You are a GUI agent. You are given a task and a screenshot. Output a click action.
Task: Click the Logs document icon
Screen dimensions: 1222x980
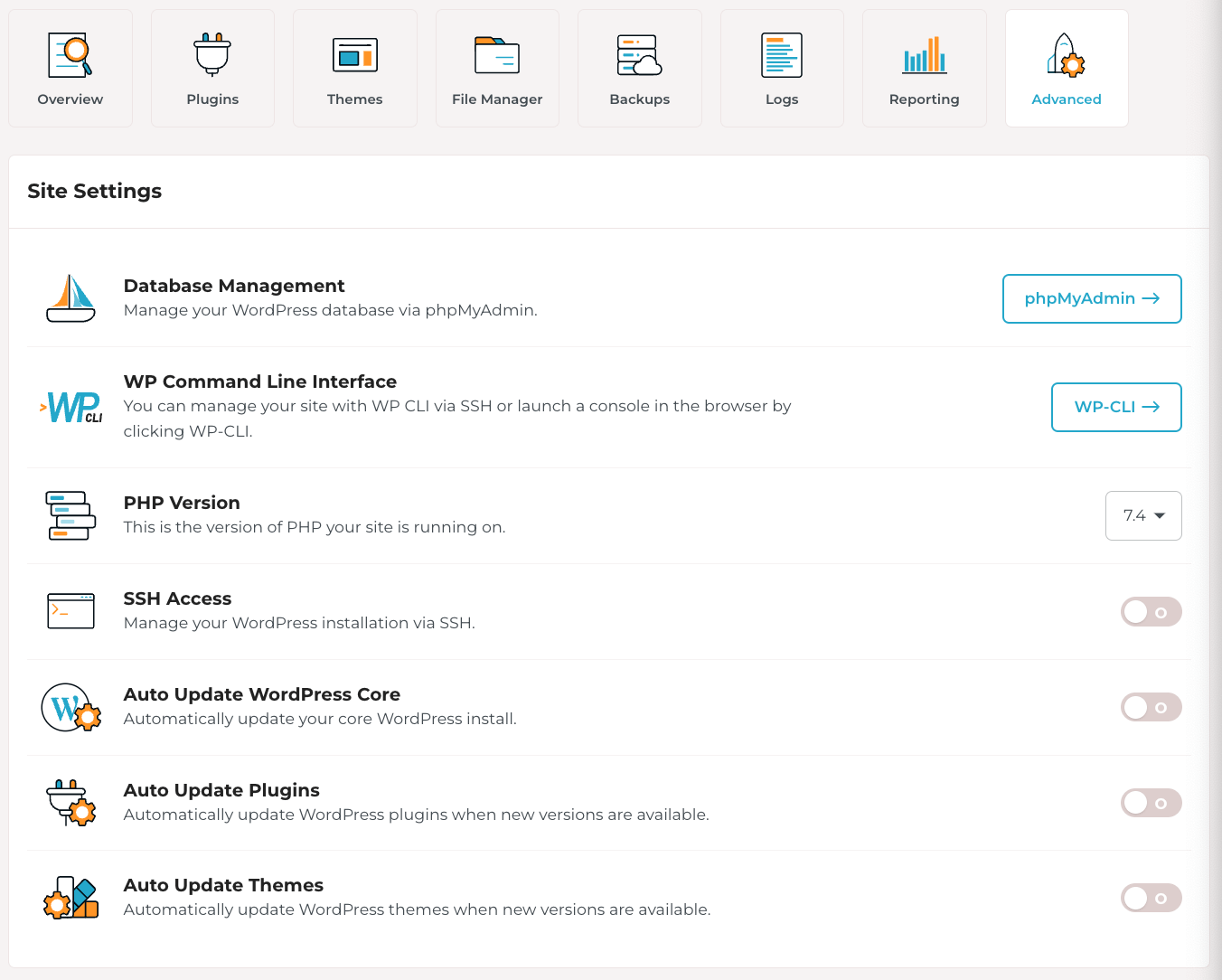(782, 55)
